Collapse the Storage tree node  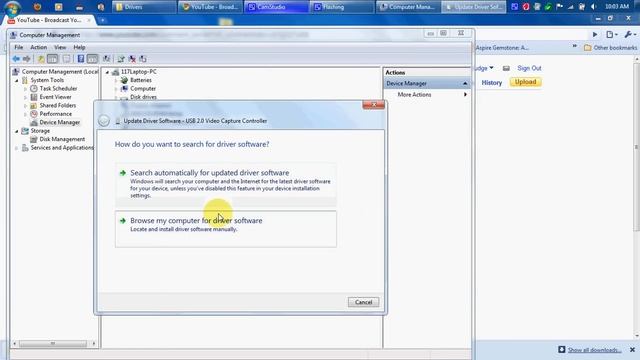coord(17,131)
